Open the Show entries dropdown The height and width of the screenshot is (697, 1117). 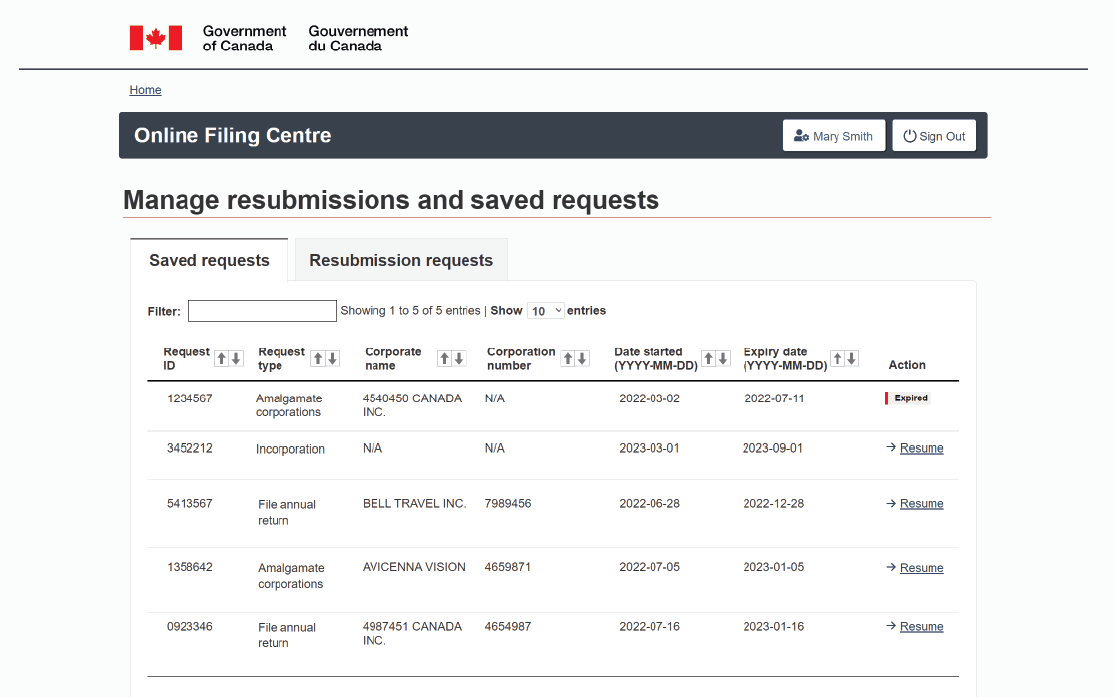(x=545, y=310)
